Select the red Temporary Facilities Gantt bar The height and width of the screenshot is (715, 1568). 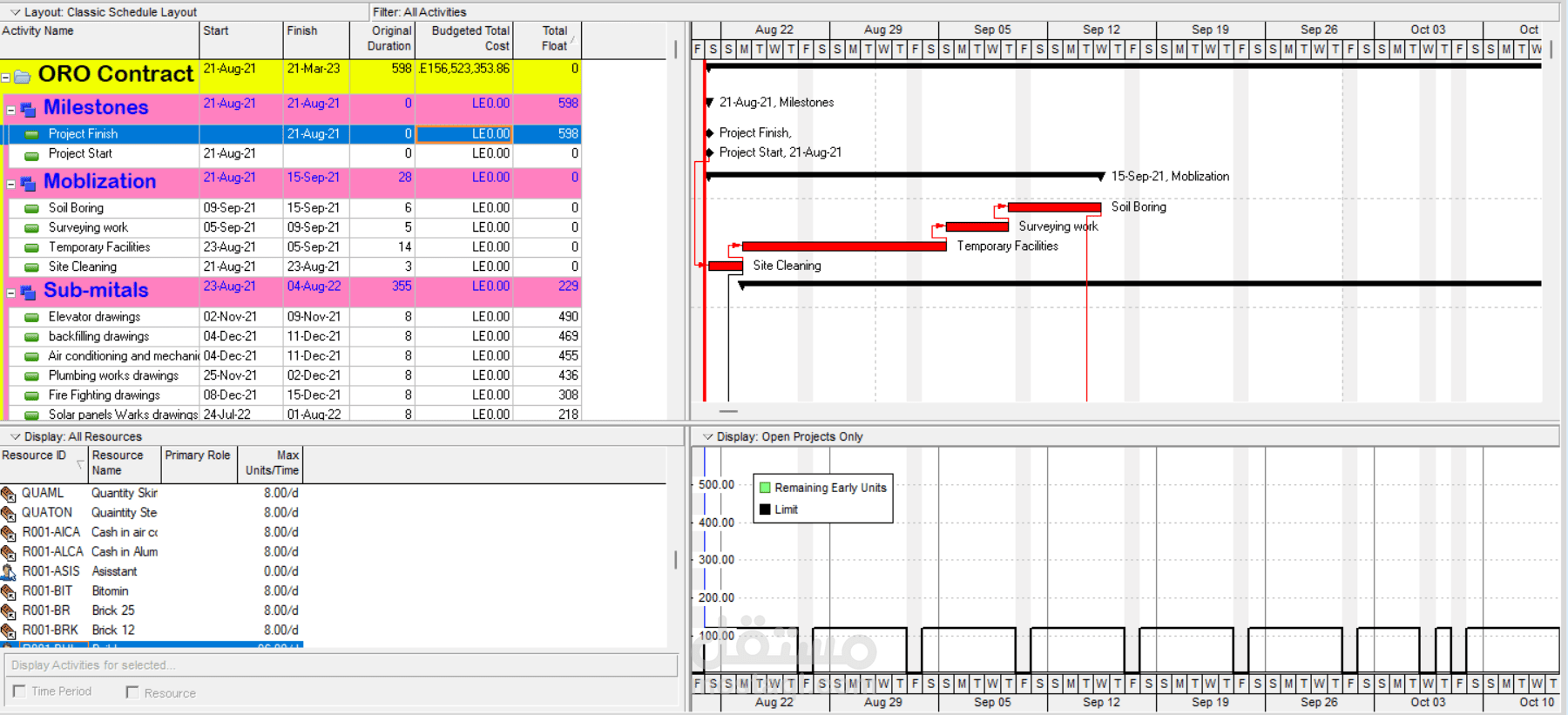pyautogui.click(x=844, y=246)
